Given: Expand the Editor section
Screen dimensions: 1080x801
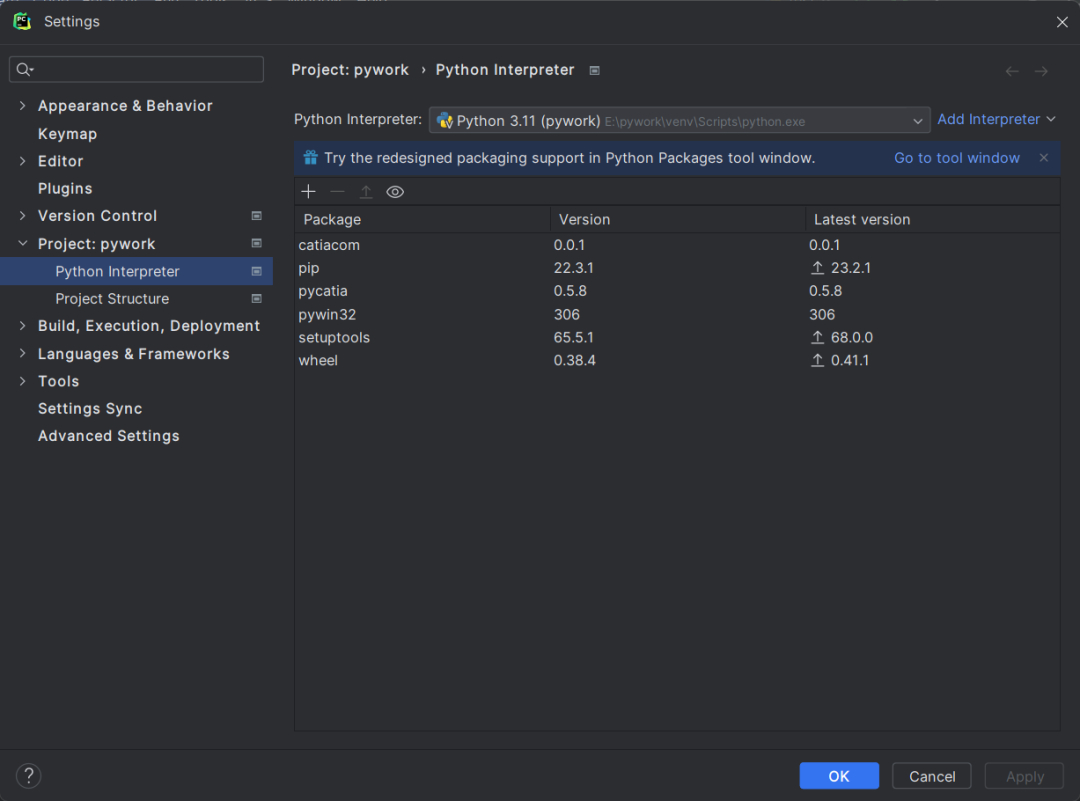Looking at the screenshot, I should (23, 160).
